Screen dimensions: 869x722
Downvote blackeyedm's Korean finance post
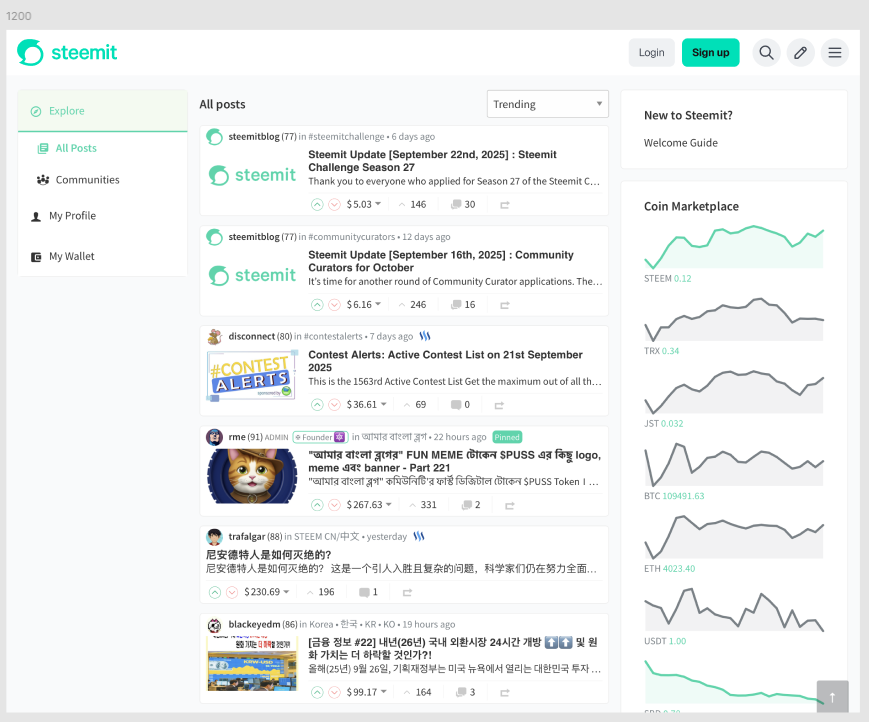[x=334, y=692]
